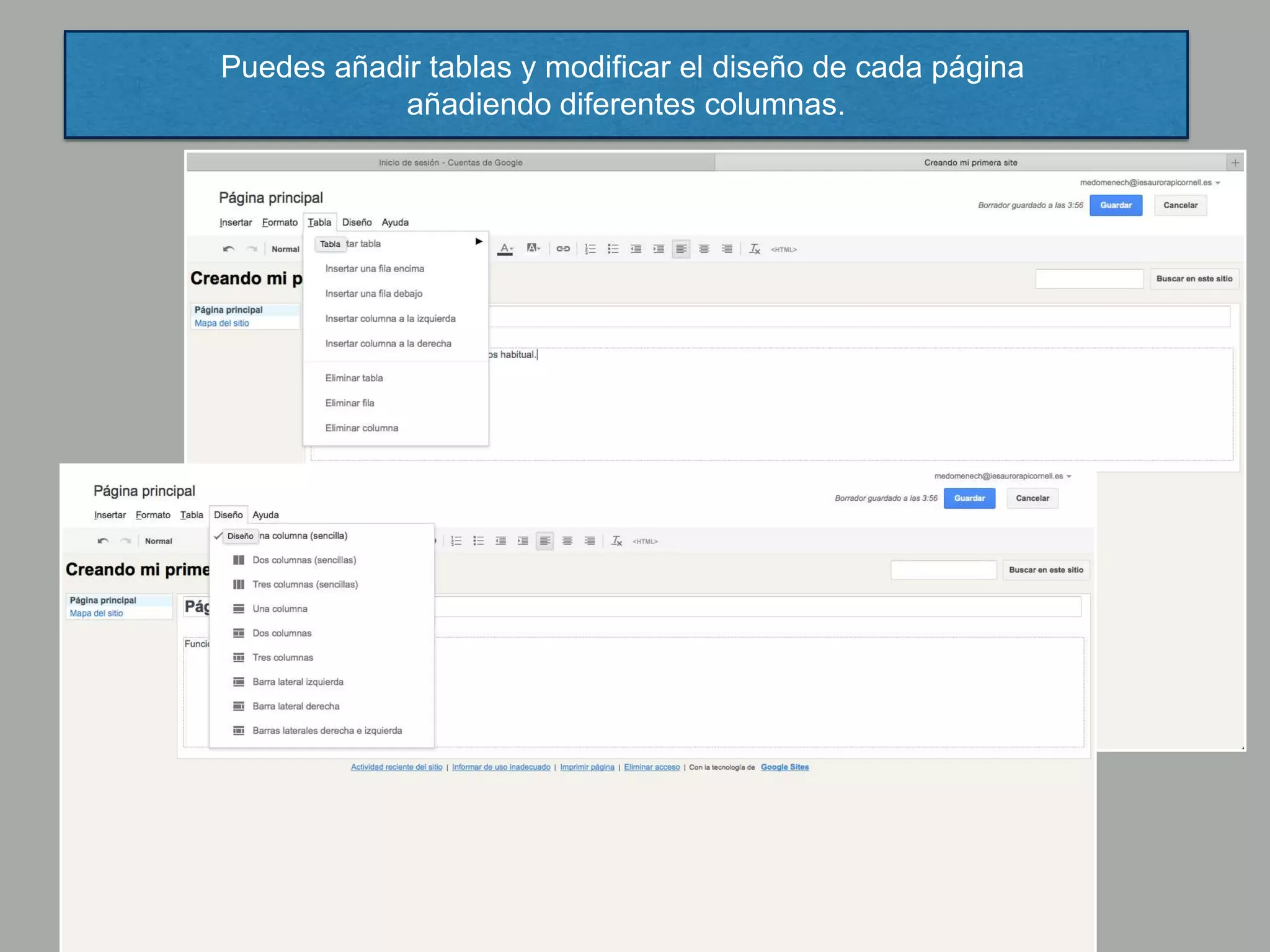Increase indent in lower toolbar
1270x952 pixels.
click(x=523, y=541)
